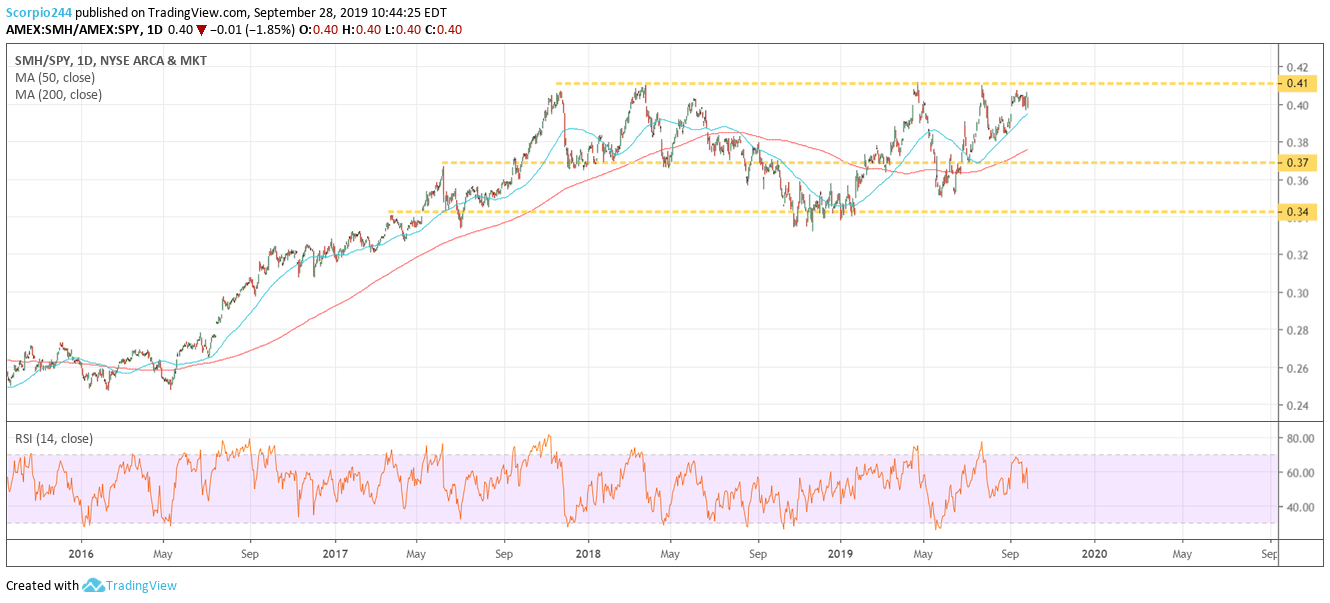Select the MA (200, close) indicator label
The image size is (1330, 603).
[59, 95]
